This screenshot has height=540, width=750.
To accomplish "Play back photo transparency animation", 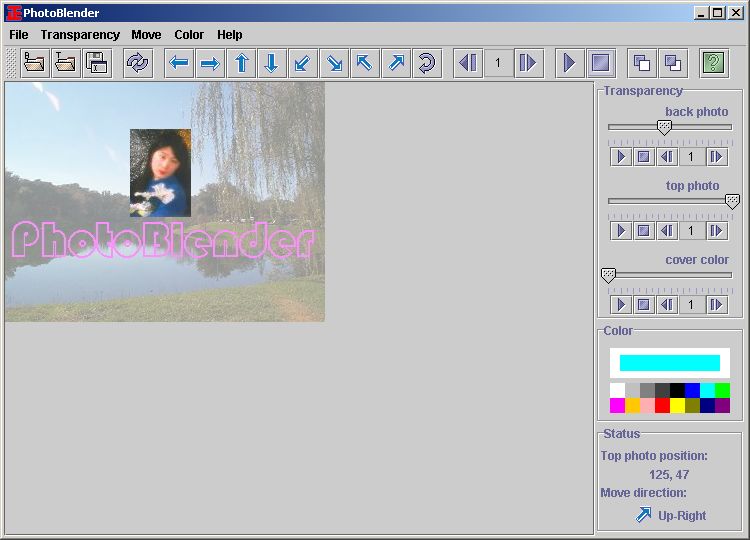I will 621,157.
